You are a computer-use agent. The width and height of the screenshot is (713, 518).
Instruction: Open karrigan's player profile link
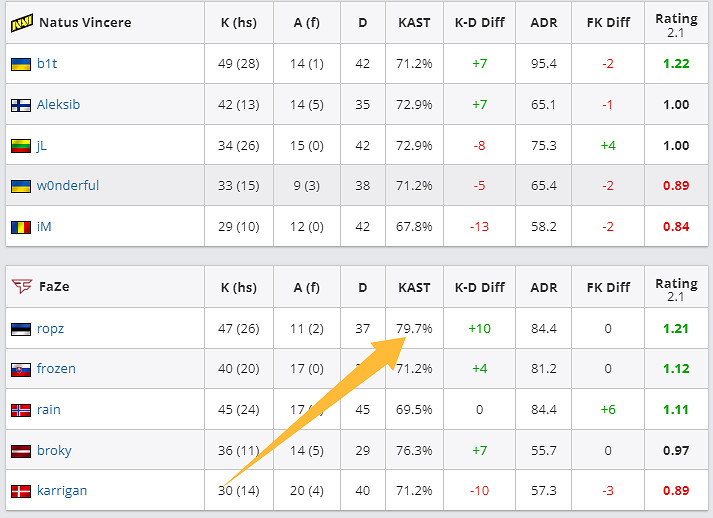[62, 491]
